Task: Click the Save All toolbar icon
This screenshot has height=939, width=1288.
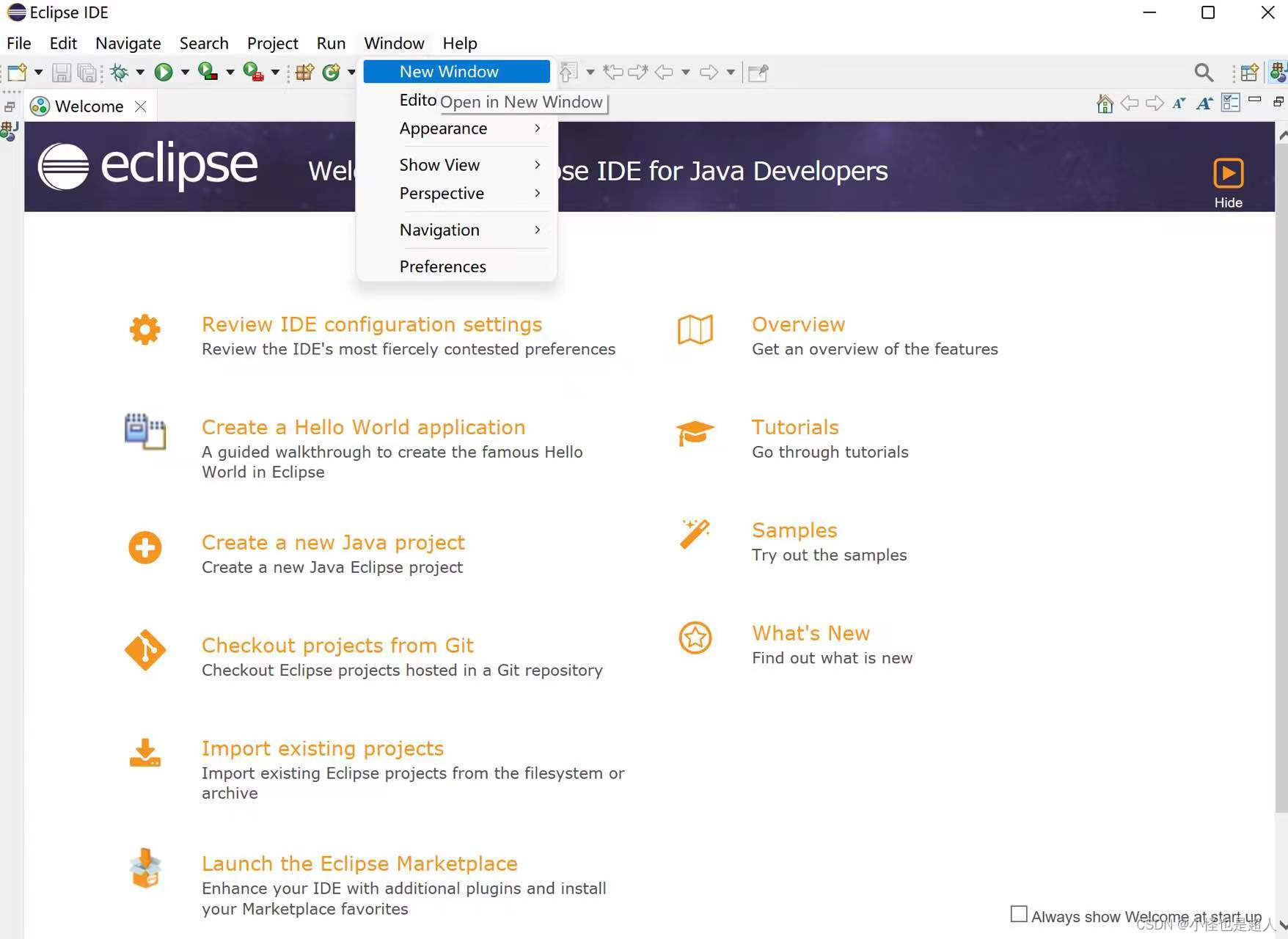Action: tap(87, 72)
